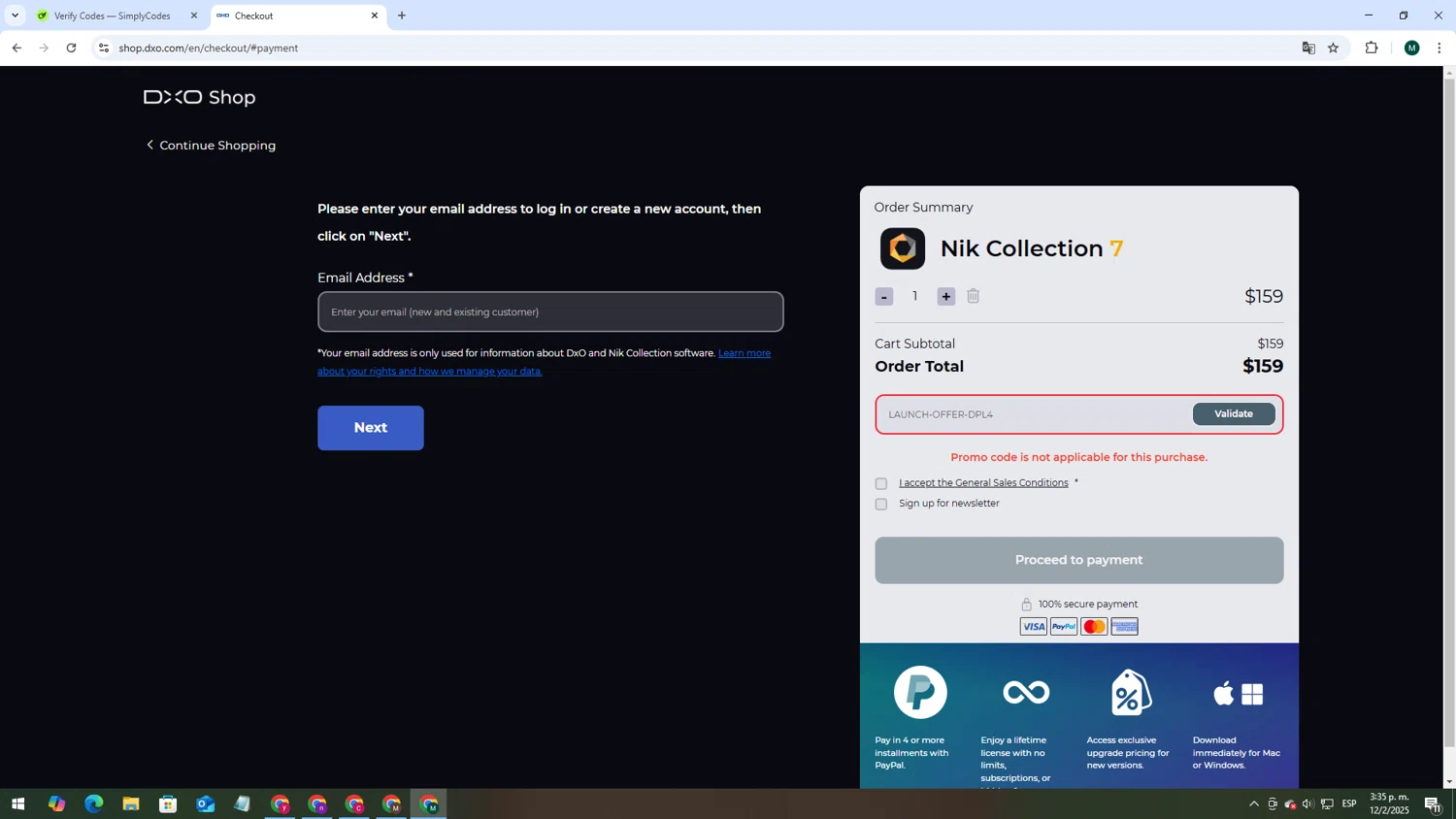Open a new browser tab
This screenshot has width=1456, height=819.
click(x=402, y=16)
